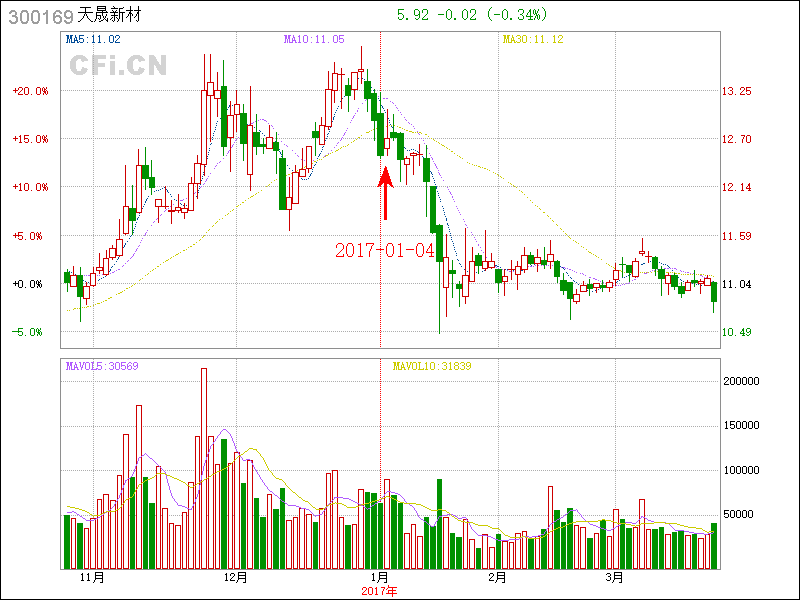Click the +20.0% percentage axis label
This screenshot has height=600, width=800.
[x=30, y=91]
